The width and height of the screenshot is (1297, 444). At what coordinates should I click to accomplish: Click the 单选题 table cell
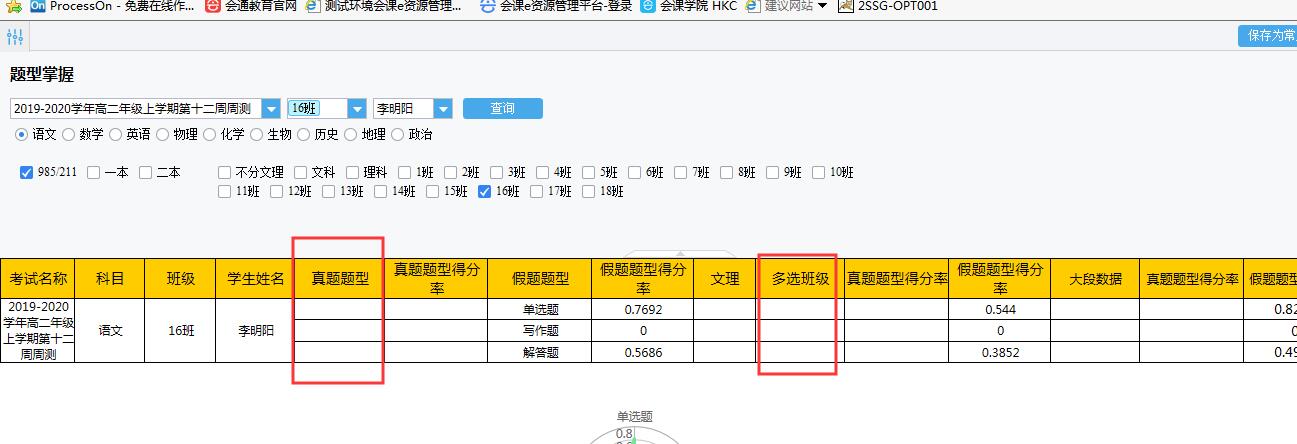click(x=540, y=309)
